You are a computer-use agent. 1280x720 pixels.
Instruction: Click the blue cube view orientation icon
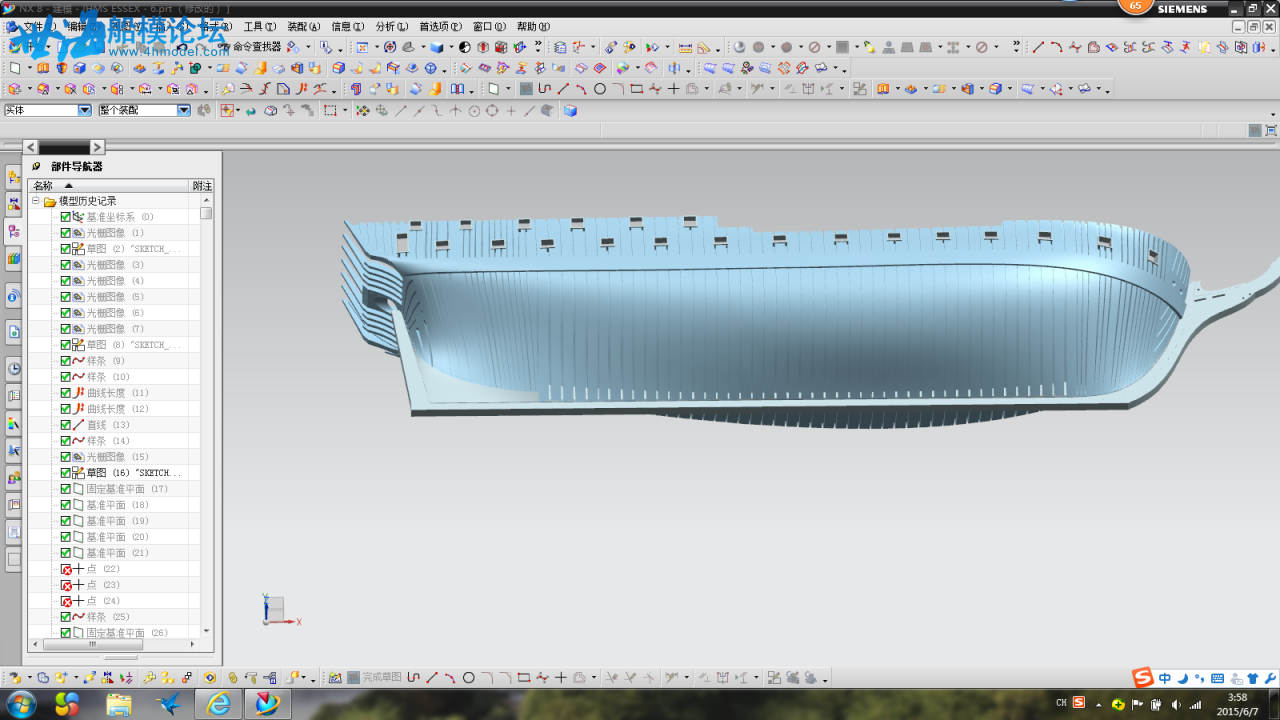point(437,47)
